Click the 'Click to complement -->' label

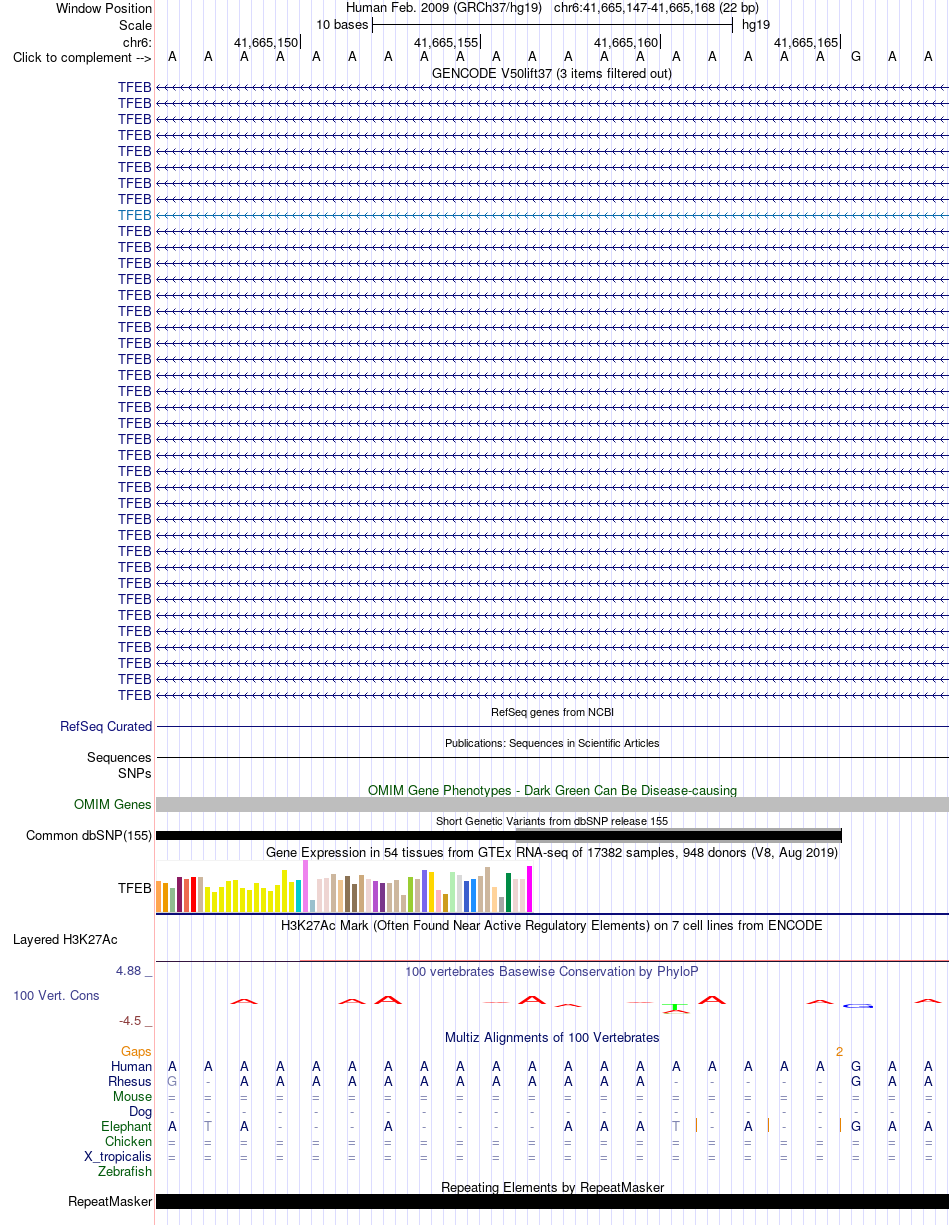pyautogui.click(x=82, y=58)
